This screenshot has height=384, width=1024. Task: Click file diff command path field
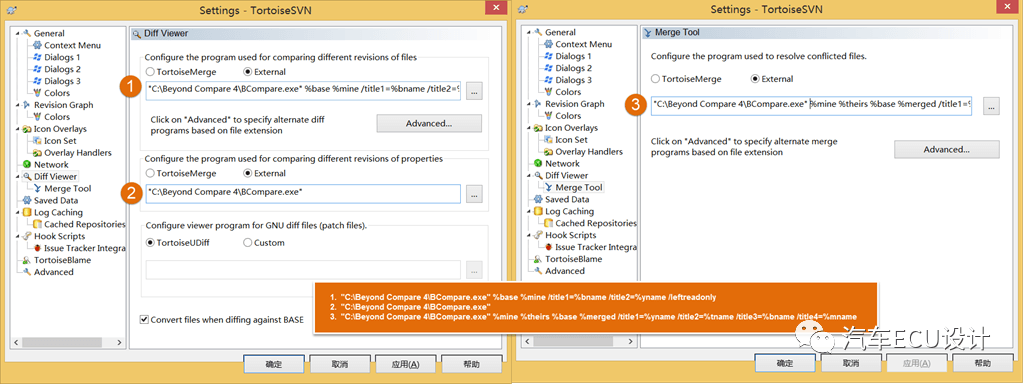click(304, 91)
